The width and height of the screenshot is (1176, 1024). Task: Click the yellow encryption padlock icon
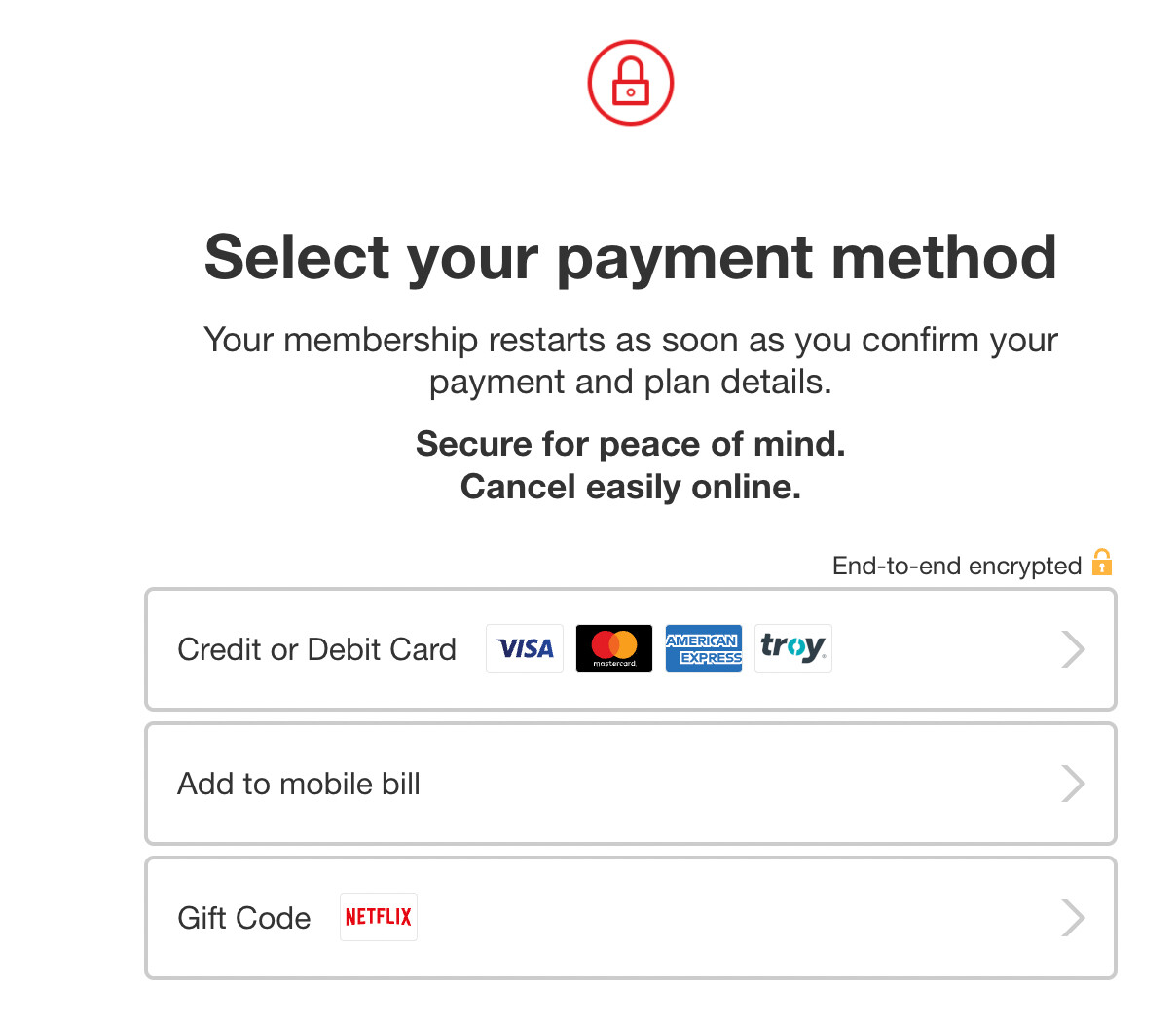click(x=1102, y=563)
